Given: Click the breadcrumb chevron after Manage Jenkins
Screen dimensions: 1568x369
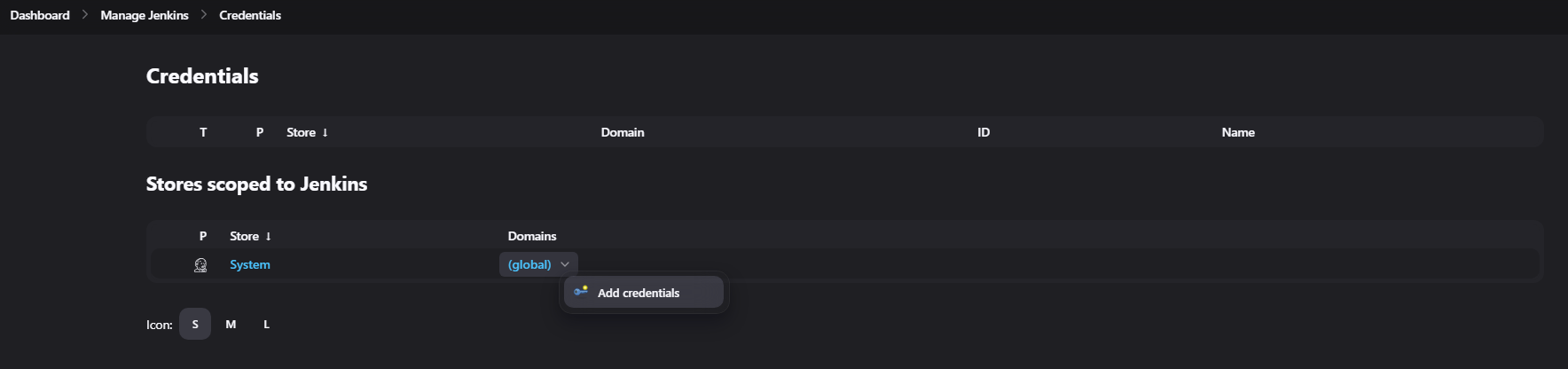Looking at the screenshot, I should (204, 15).
